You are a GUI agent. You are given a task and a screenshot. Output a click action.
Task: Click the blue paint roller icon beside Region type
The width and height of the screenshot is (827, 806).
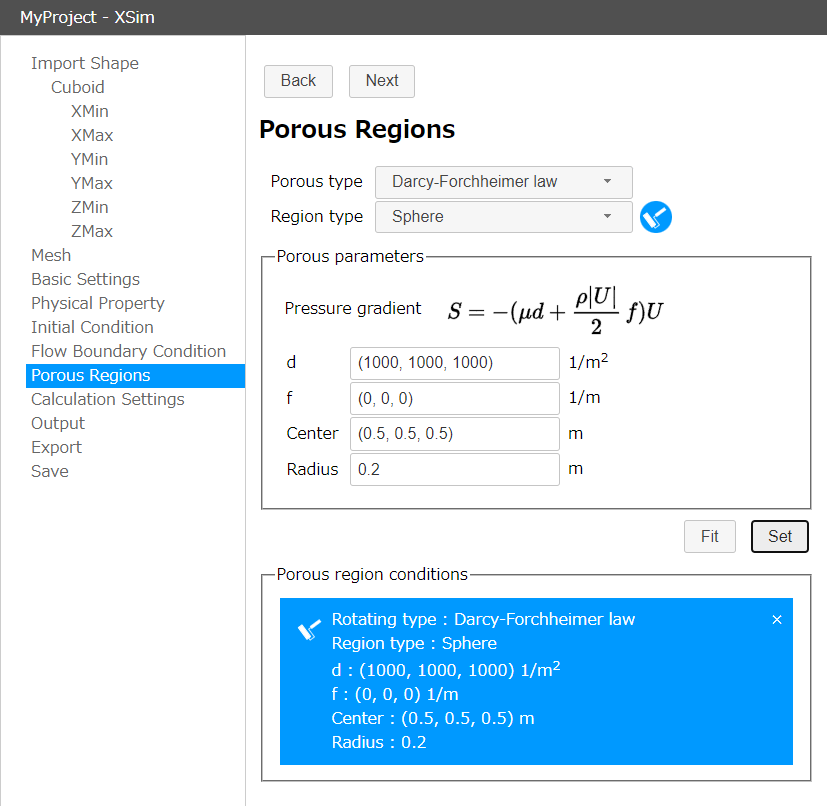[656, 217]
